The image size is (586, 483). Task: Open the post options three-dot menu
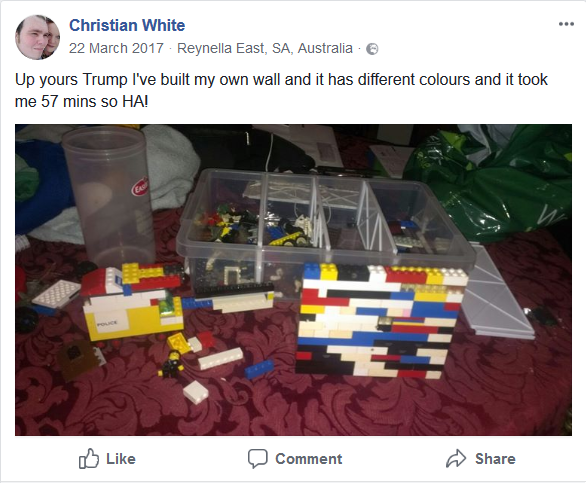[566, 24]
